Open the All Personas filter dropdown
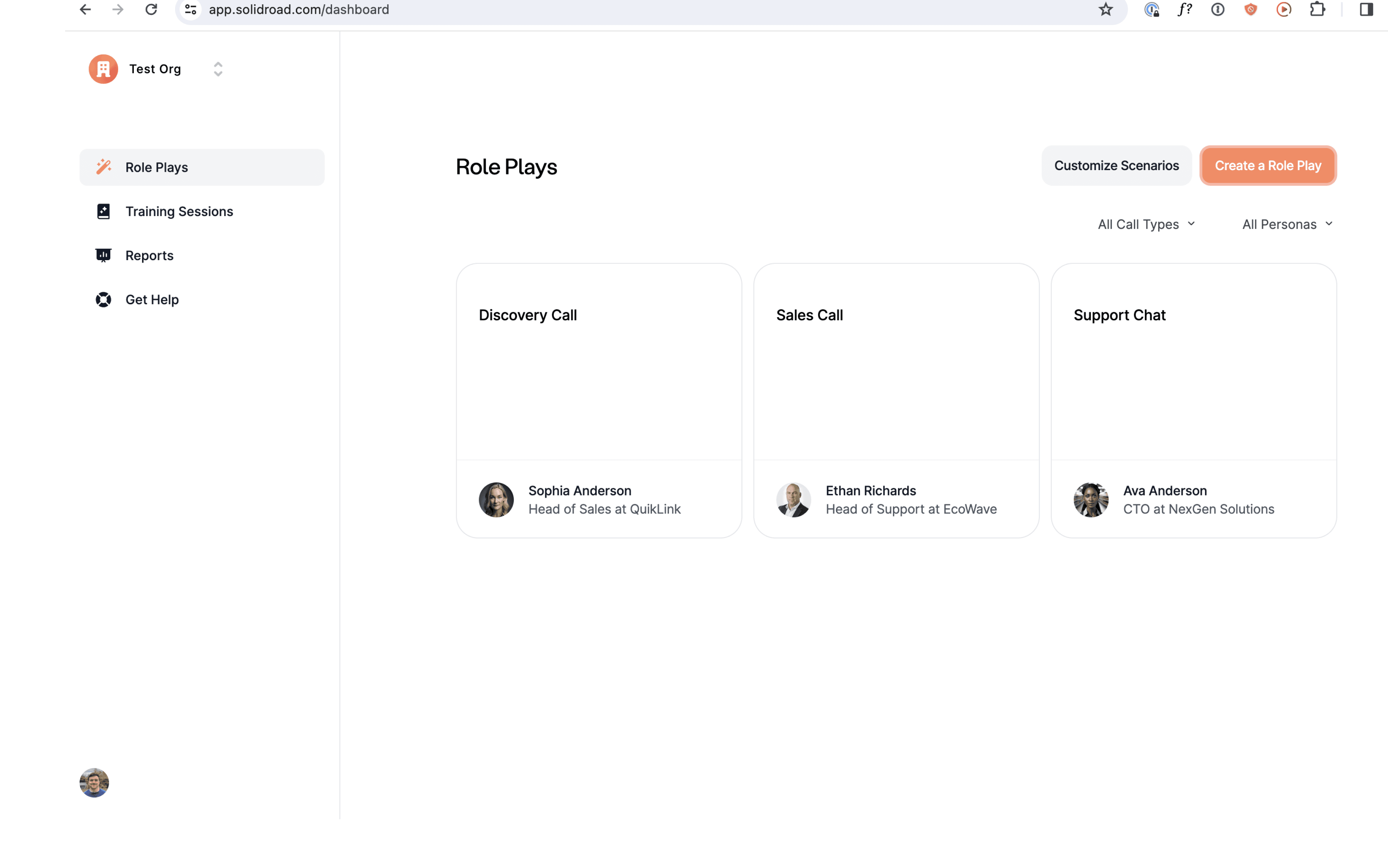1388x868 pixels. point(1287,225)
